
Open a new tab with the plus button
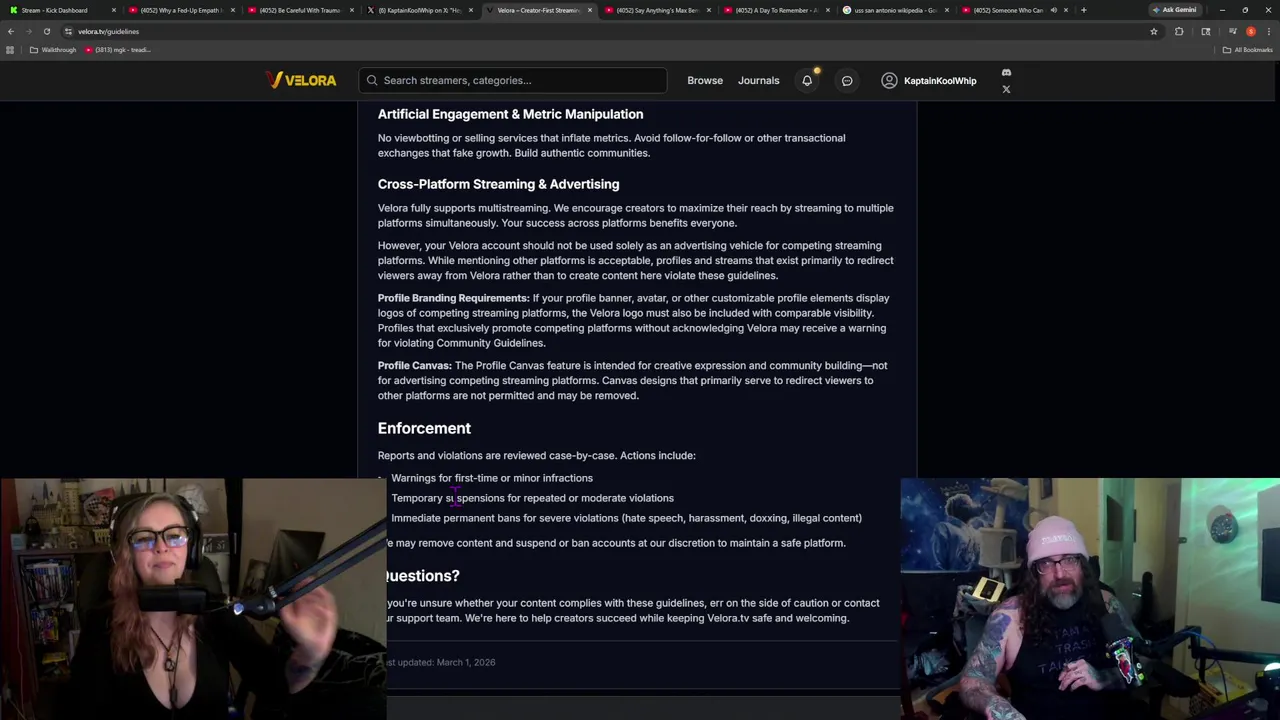tap(1083, 10)
